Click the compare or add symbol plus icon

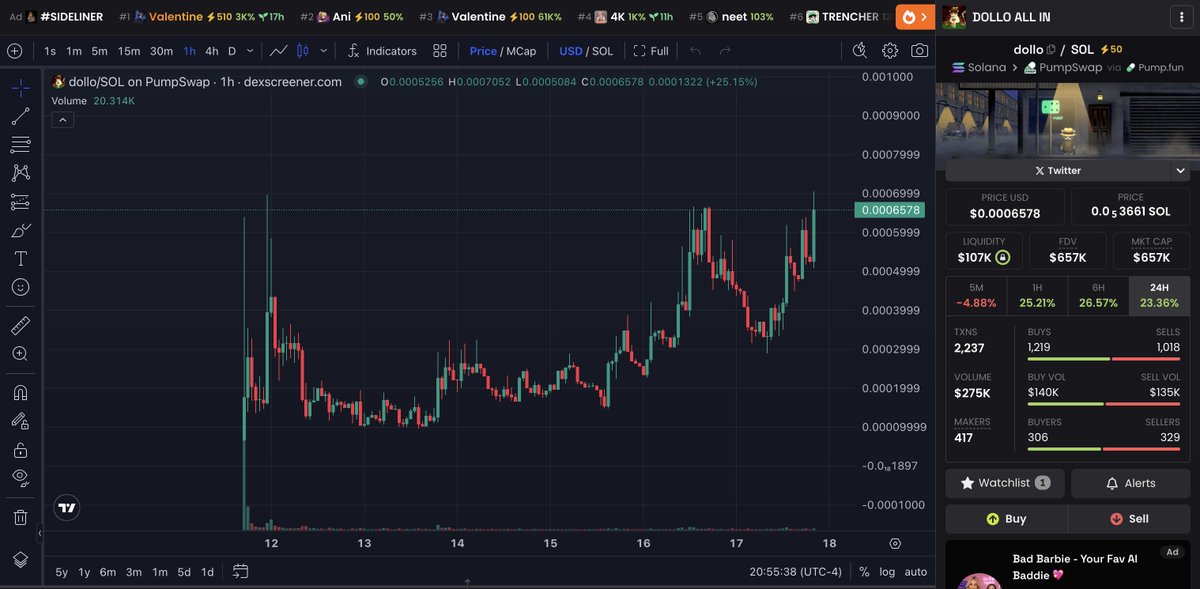point(14,51)
